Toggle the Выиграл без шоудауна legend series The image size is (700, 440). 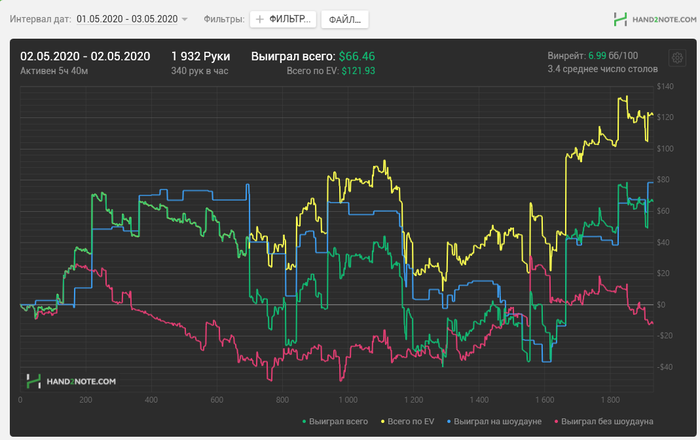[x=604, y=421]
